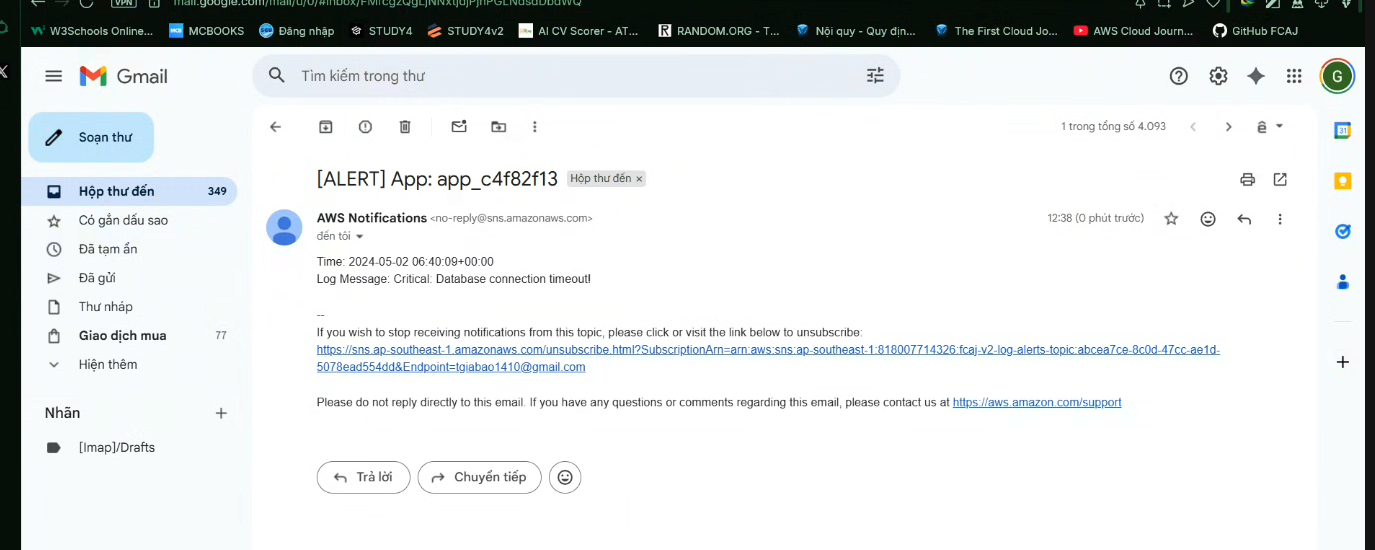Click the email subject '[ALERT] App: app_c4f82f13'
Viewport: 1375px width, 550px height.
tap(437, 179)
